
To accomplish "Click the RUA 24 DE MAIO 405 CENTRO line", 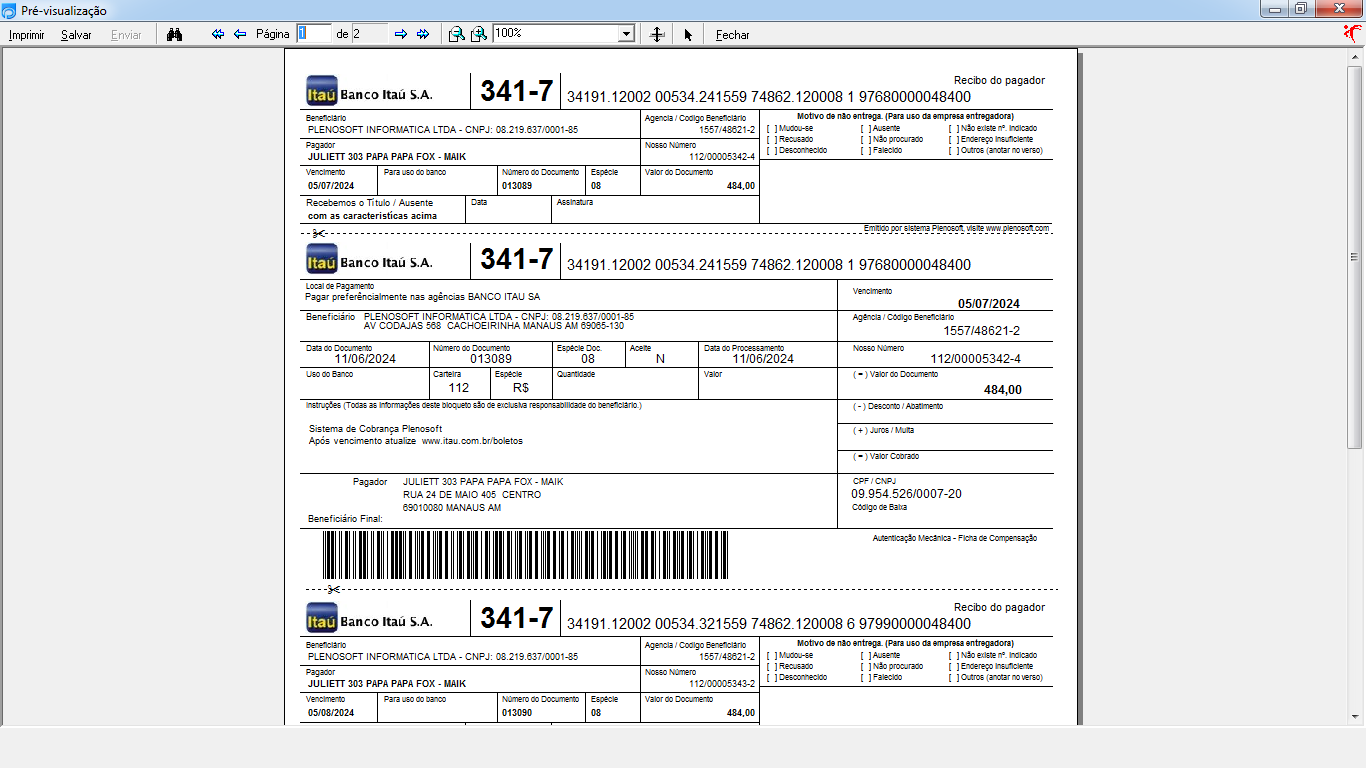I will click(x=471, y=495).
